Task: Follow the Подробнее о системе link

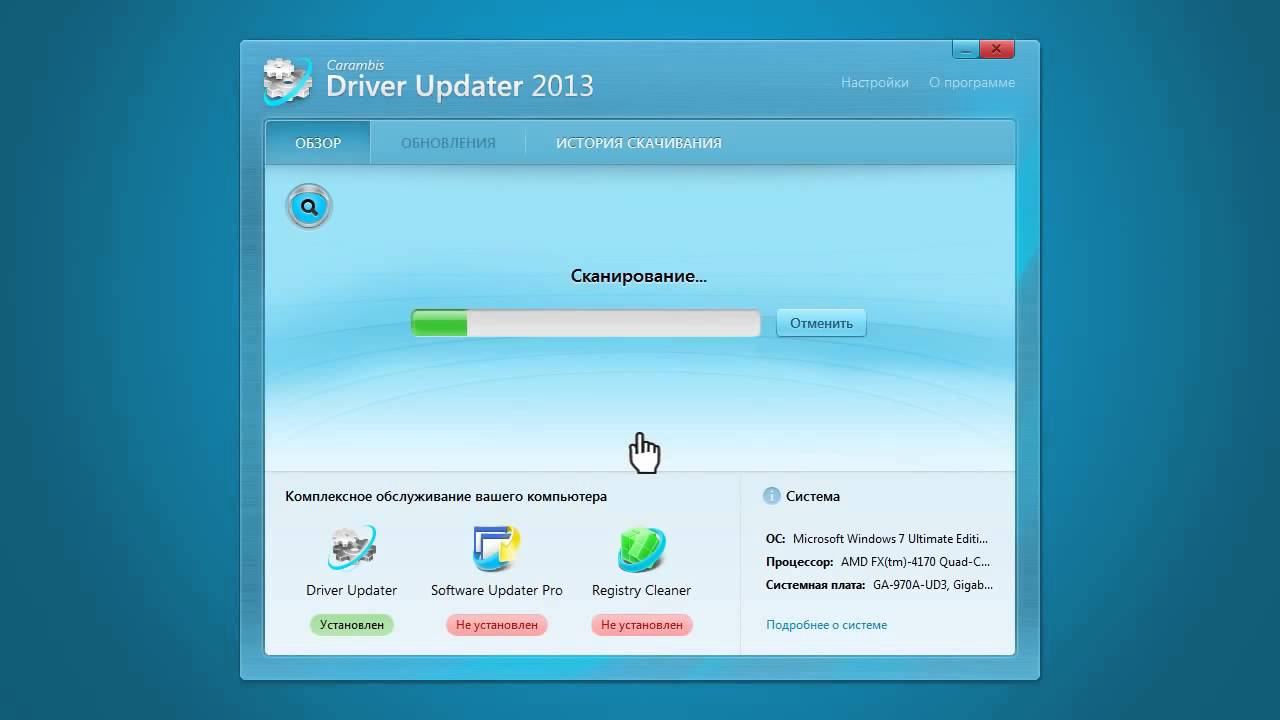Action: tap(826, 625)
